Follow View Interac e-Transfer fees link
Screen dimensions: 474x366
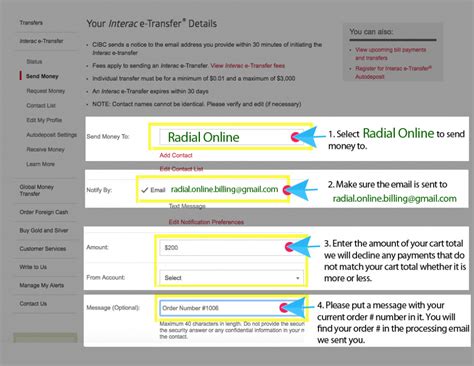click(x=248, y=66)
